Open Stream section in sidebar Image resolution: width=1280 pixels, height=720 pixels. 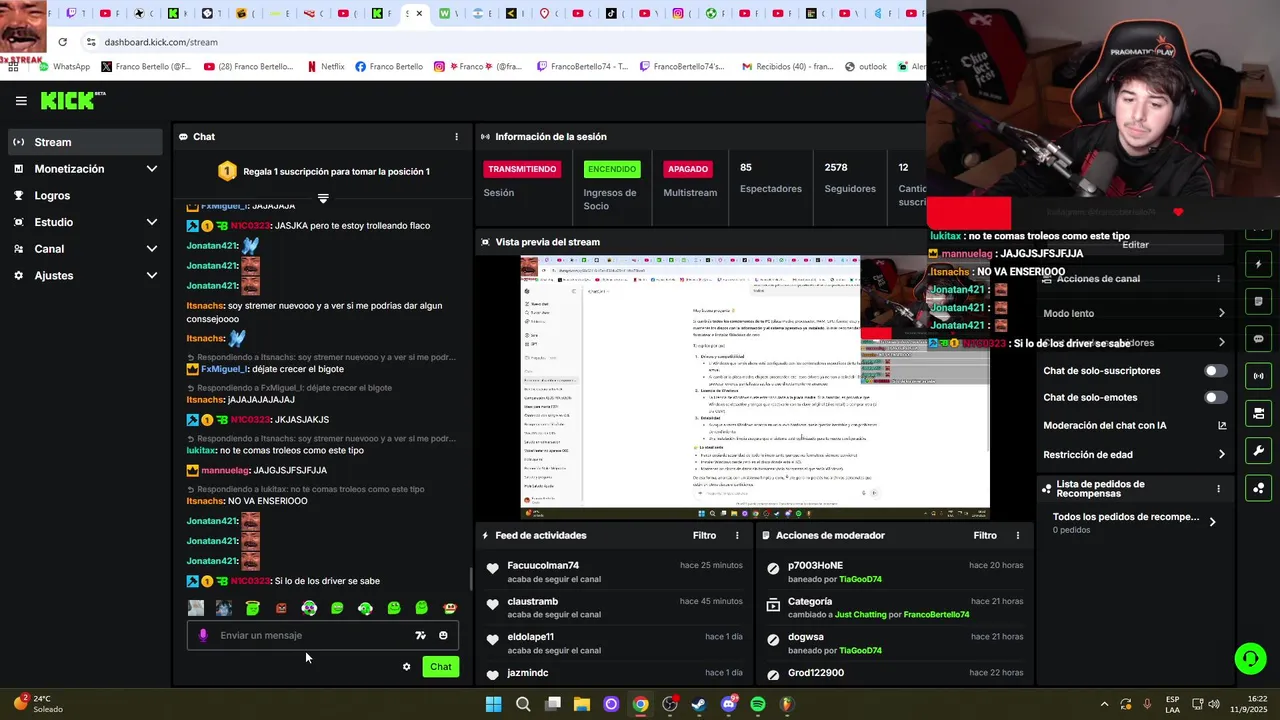85,142
